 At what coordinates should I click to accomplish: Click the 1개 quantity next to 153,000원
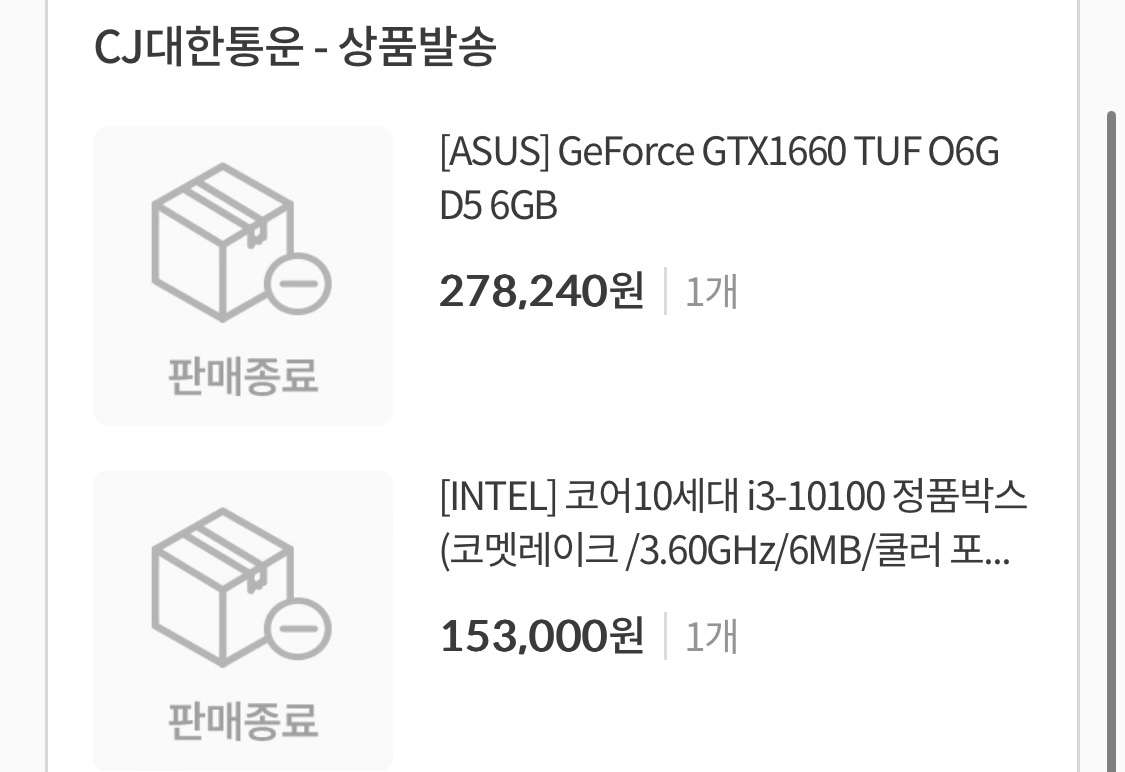711,636
